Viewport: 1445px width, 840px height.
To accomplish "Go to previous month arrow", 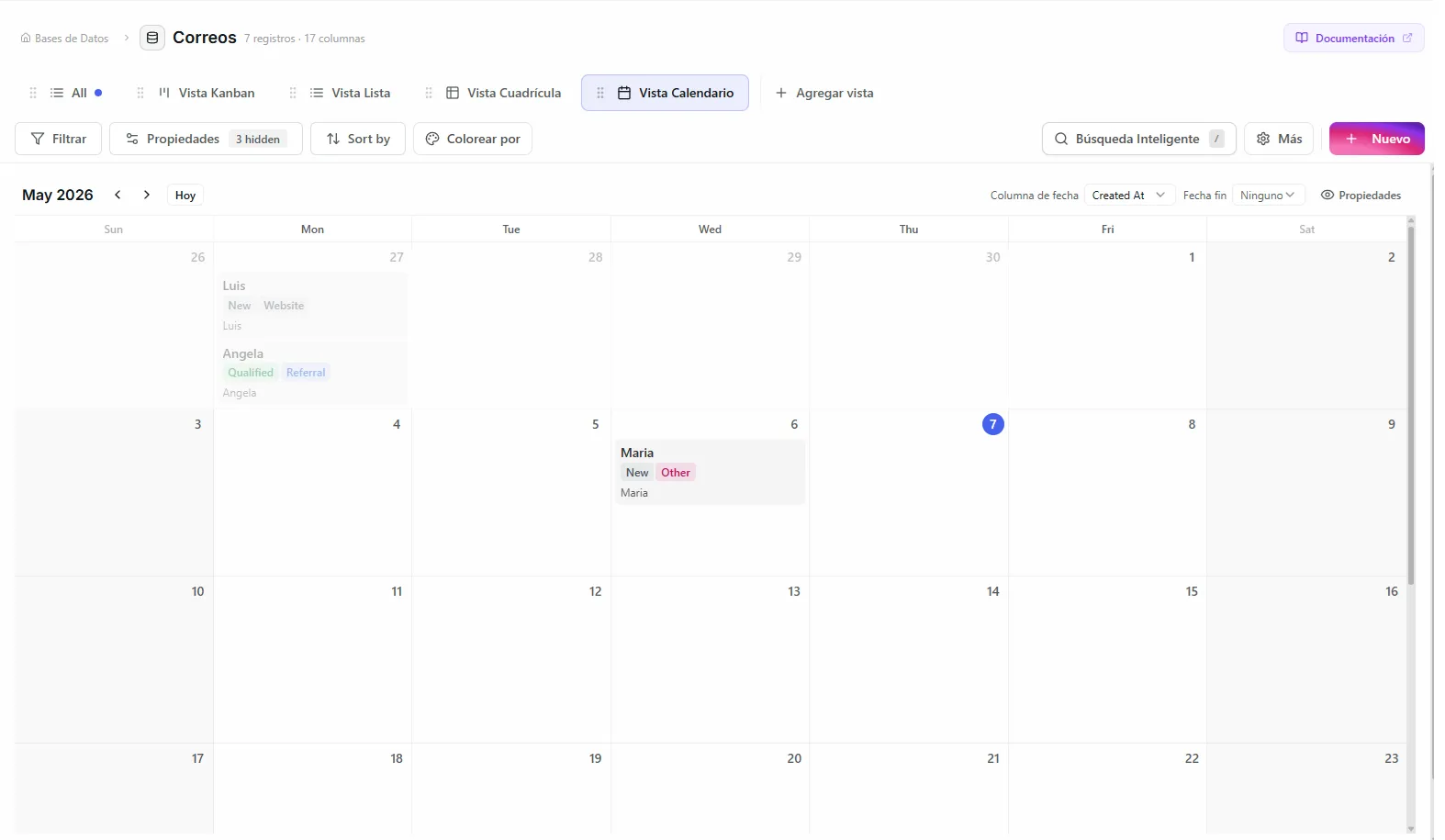I will pos(118,195).
